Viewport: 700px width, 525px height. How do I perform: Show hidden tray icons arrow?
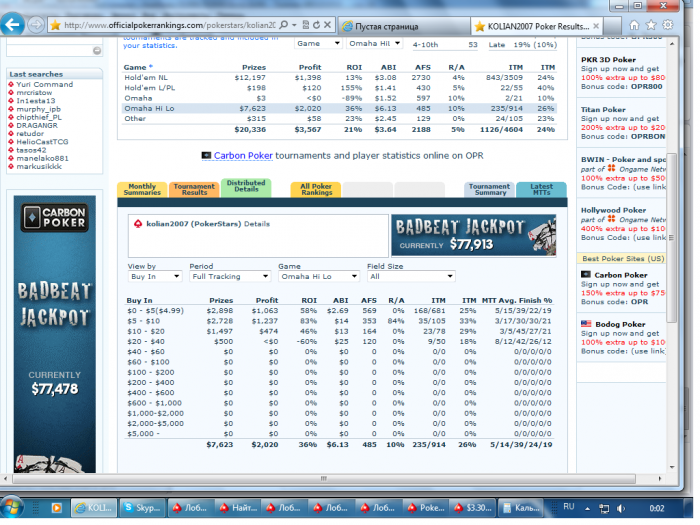point(588,508)
